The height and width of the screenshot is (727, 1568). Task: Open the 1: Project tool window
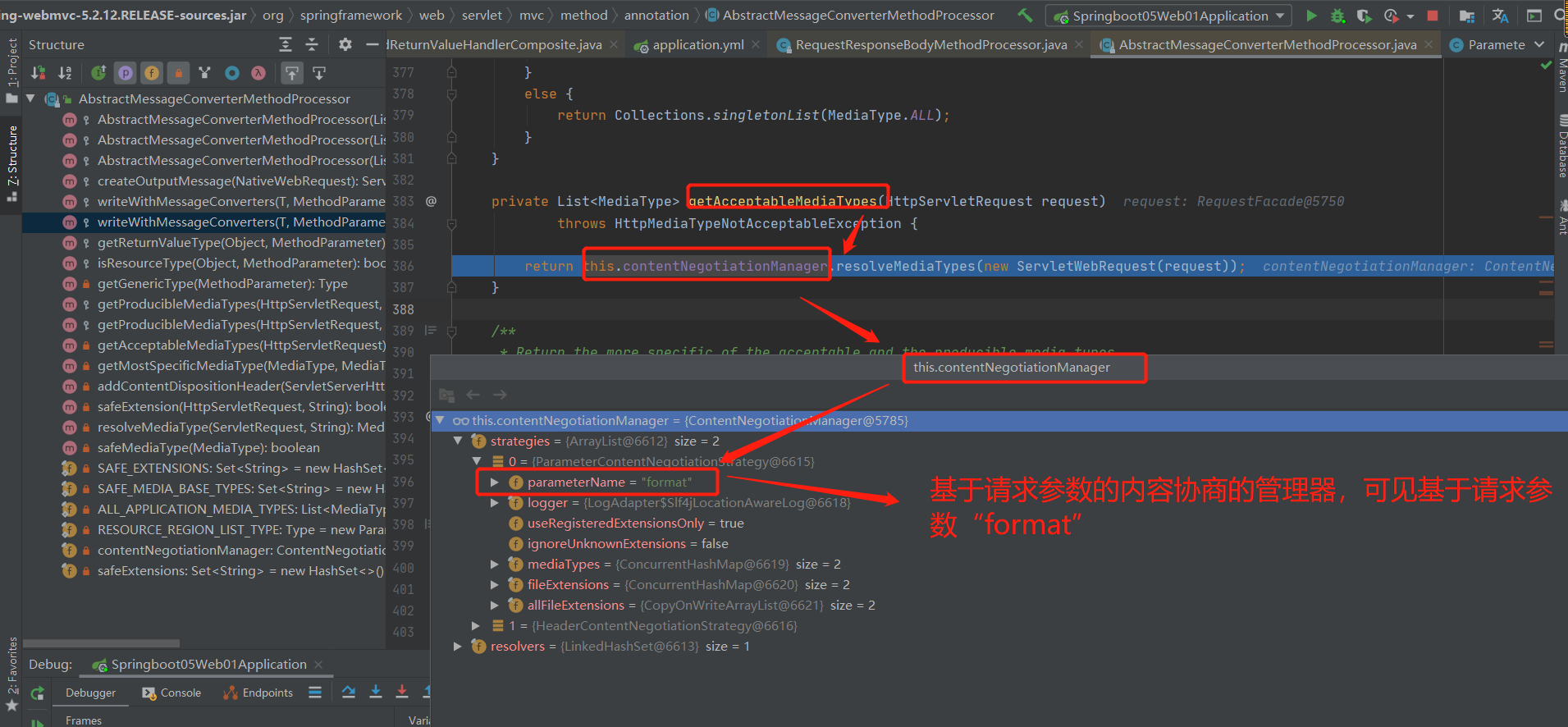point(11,70)
